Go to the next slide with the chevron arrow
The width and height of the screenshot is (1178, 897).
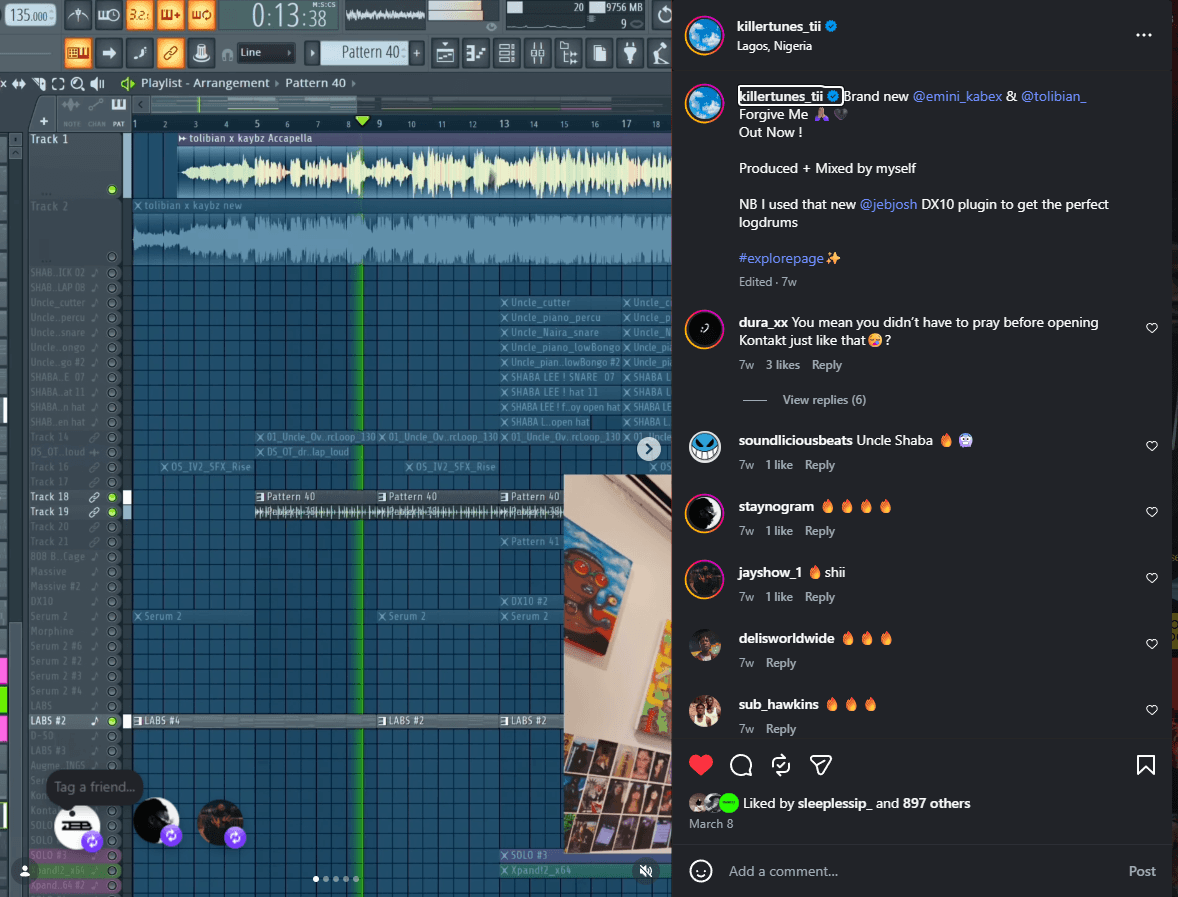pos(648,449)
